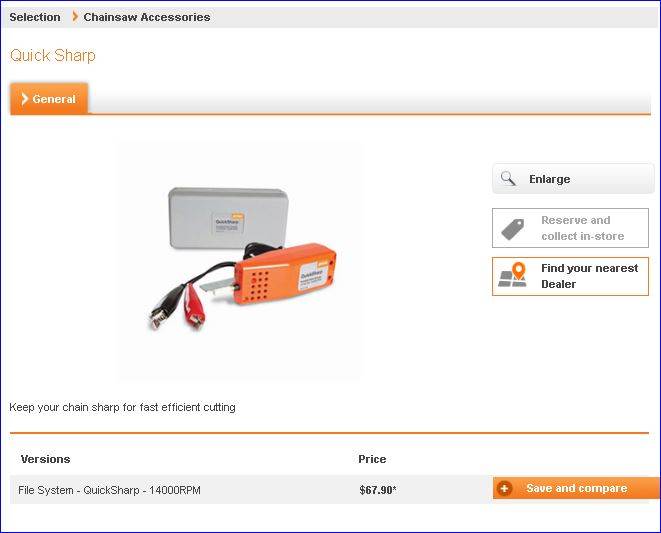Click the orange breadcrumb arrow after Selection
Image resolution: width=661 pixels, height=533 pixels.
74,17
